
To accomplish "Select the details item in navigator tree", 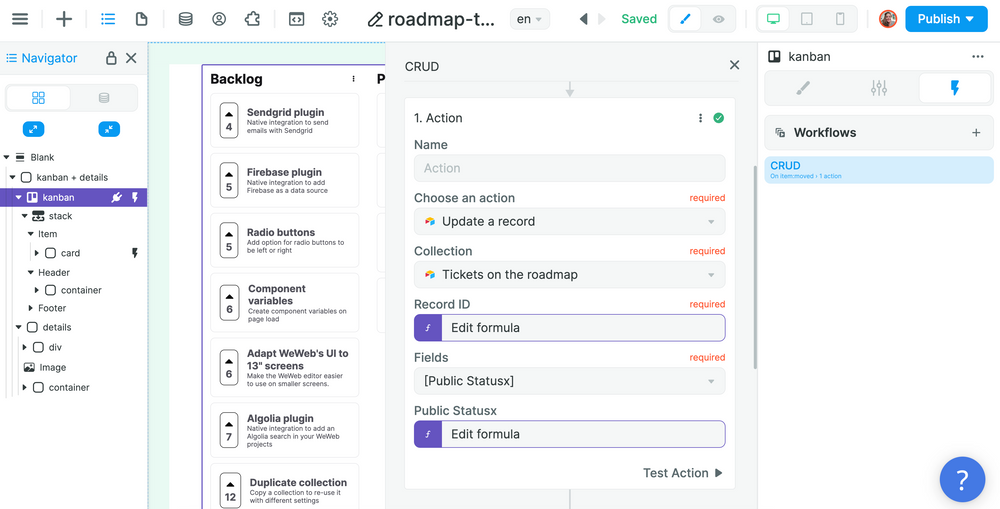I will [x=57, y=327].
